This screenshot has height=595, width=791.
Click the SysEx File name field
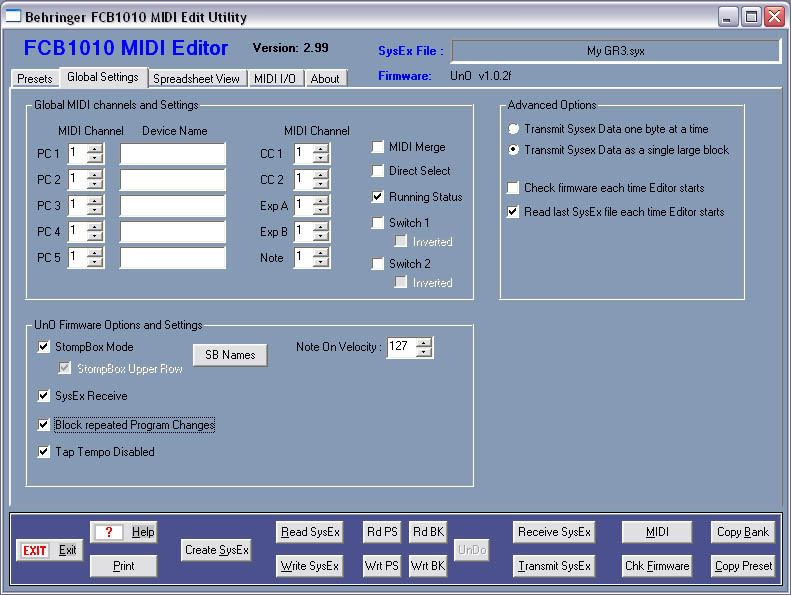615,51
